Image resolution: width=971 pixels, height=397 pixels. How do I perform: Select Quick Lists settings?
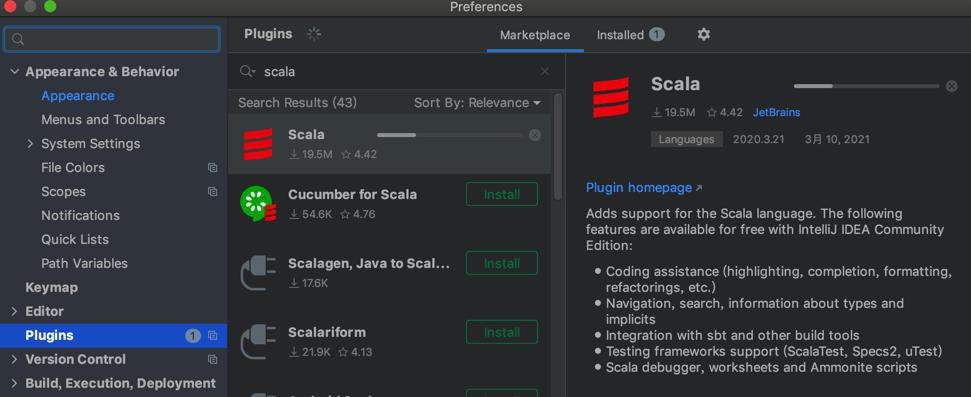(75, 240)
